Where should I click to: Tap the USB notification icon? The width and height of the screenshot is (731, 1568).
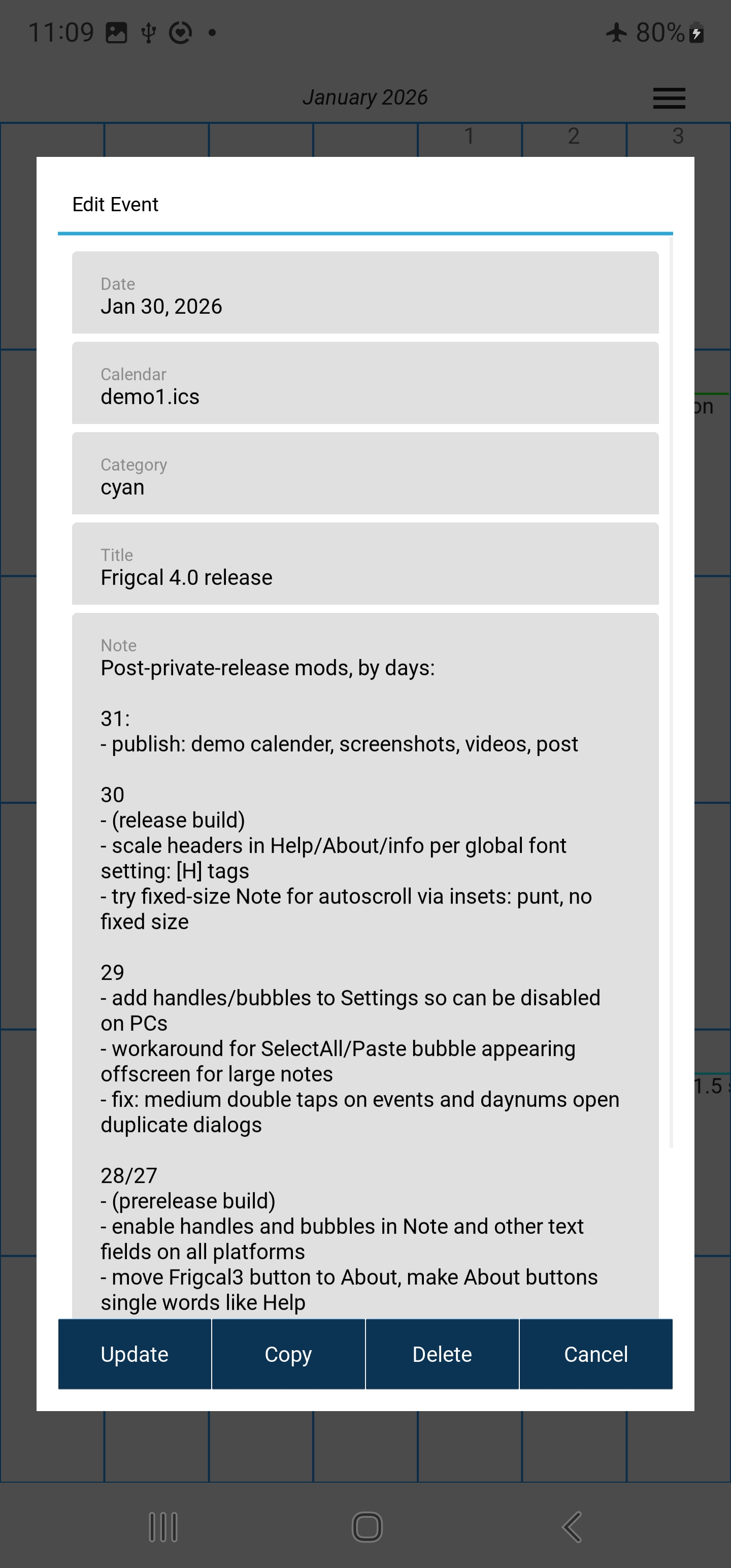[149, 33]
